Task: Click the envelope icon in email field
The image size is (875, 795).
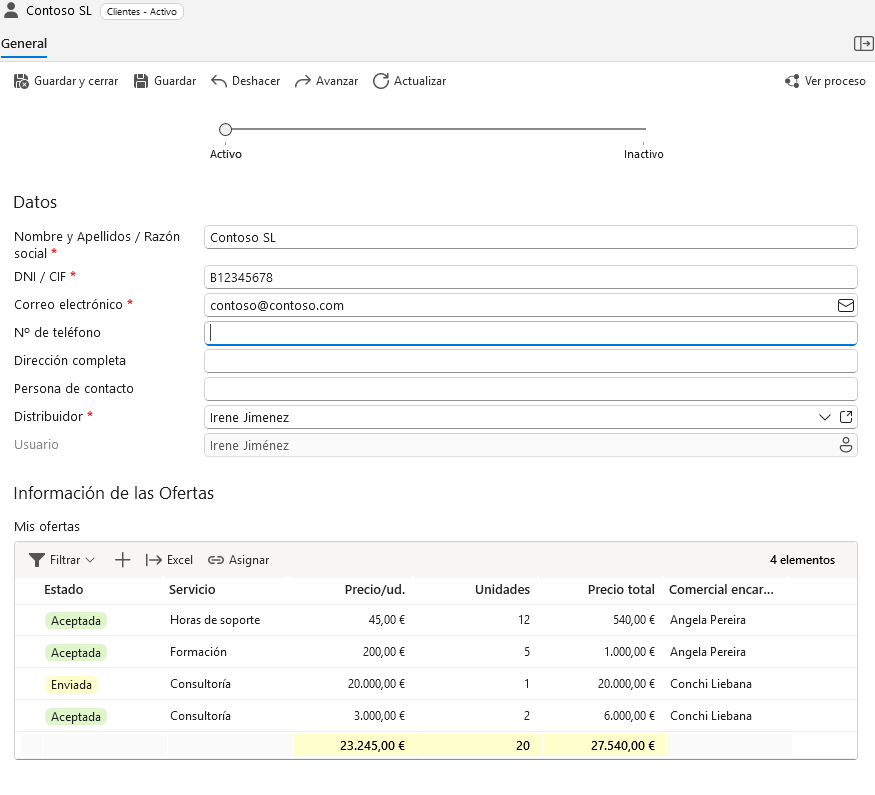Action: click(846, 305)
